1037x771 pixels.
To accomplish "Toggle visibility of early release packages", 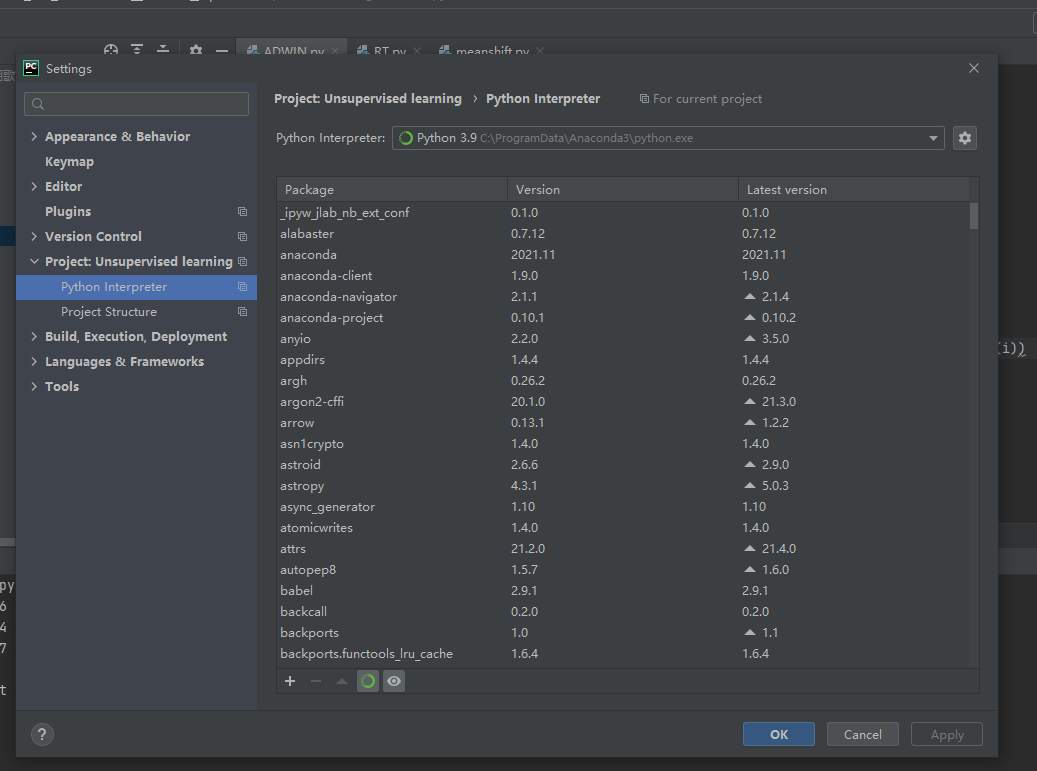I will tap(393, 681).
